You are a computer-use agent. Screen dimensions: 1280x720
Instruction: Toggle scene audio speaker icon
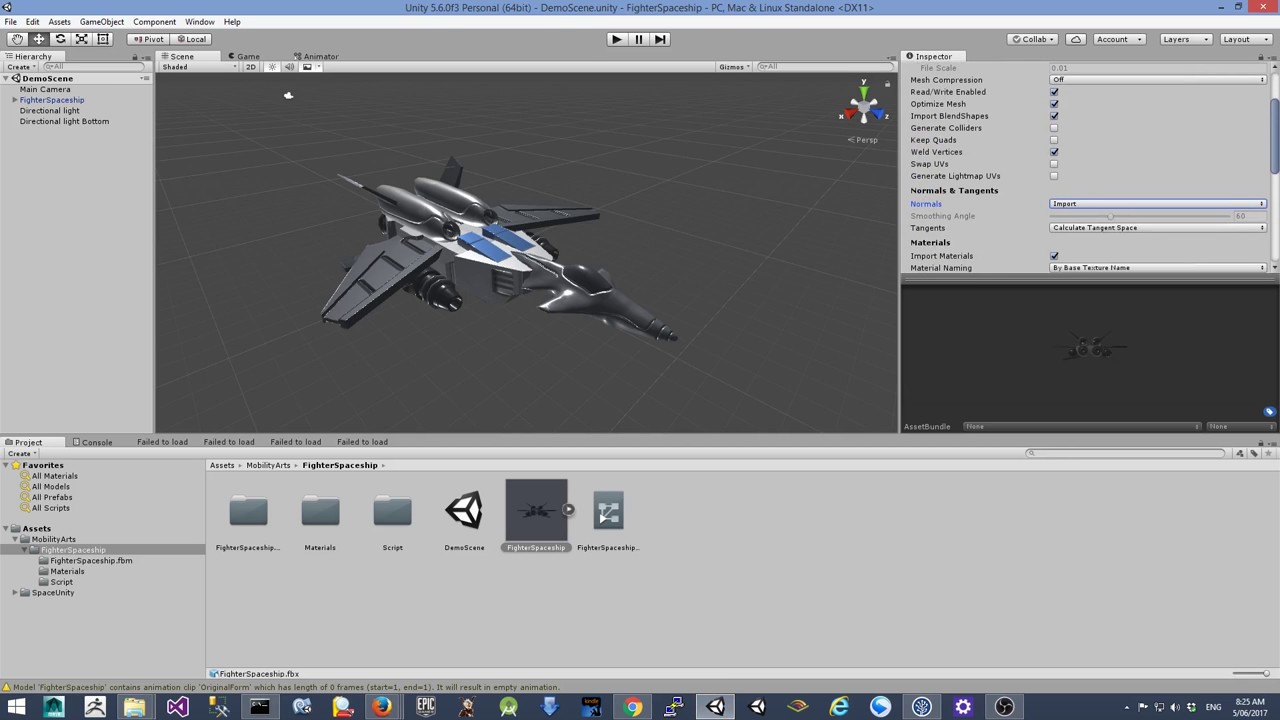pyautogui.click(x=289, y=67)
